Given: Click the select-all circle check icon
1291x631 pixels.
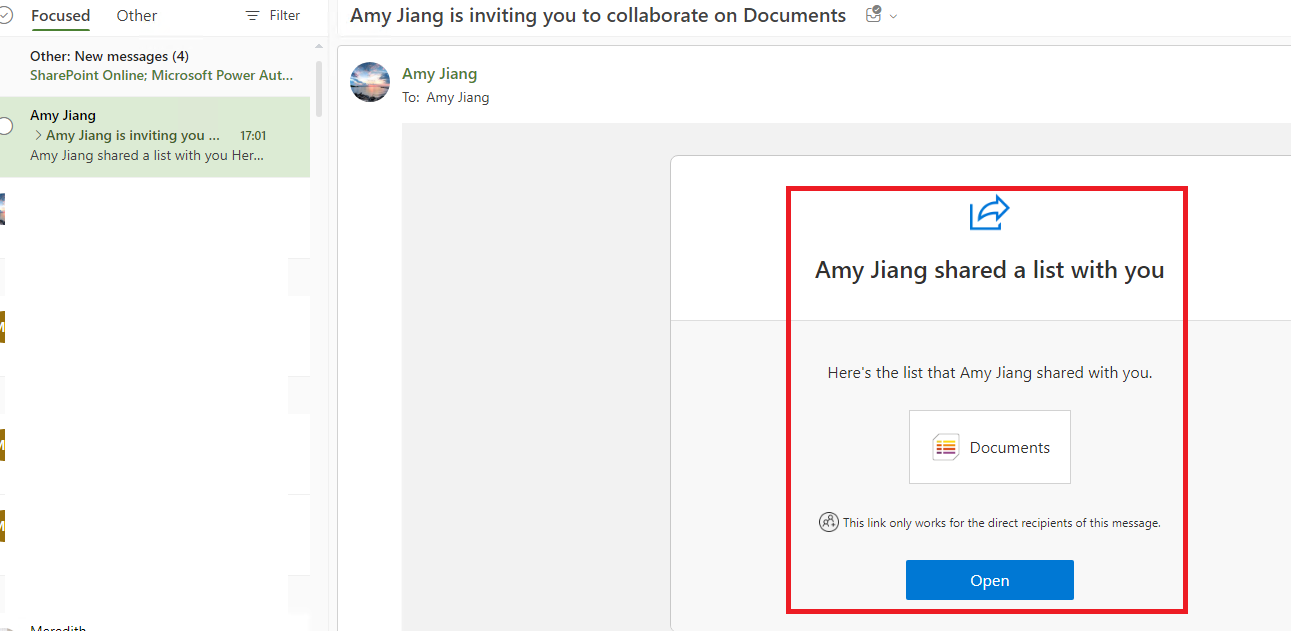Looking at the screenshot, I should click(x=5, y=16).
